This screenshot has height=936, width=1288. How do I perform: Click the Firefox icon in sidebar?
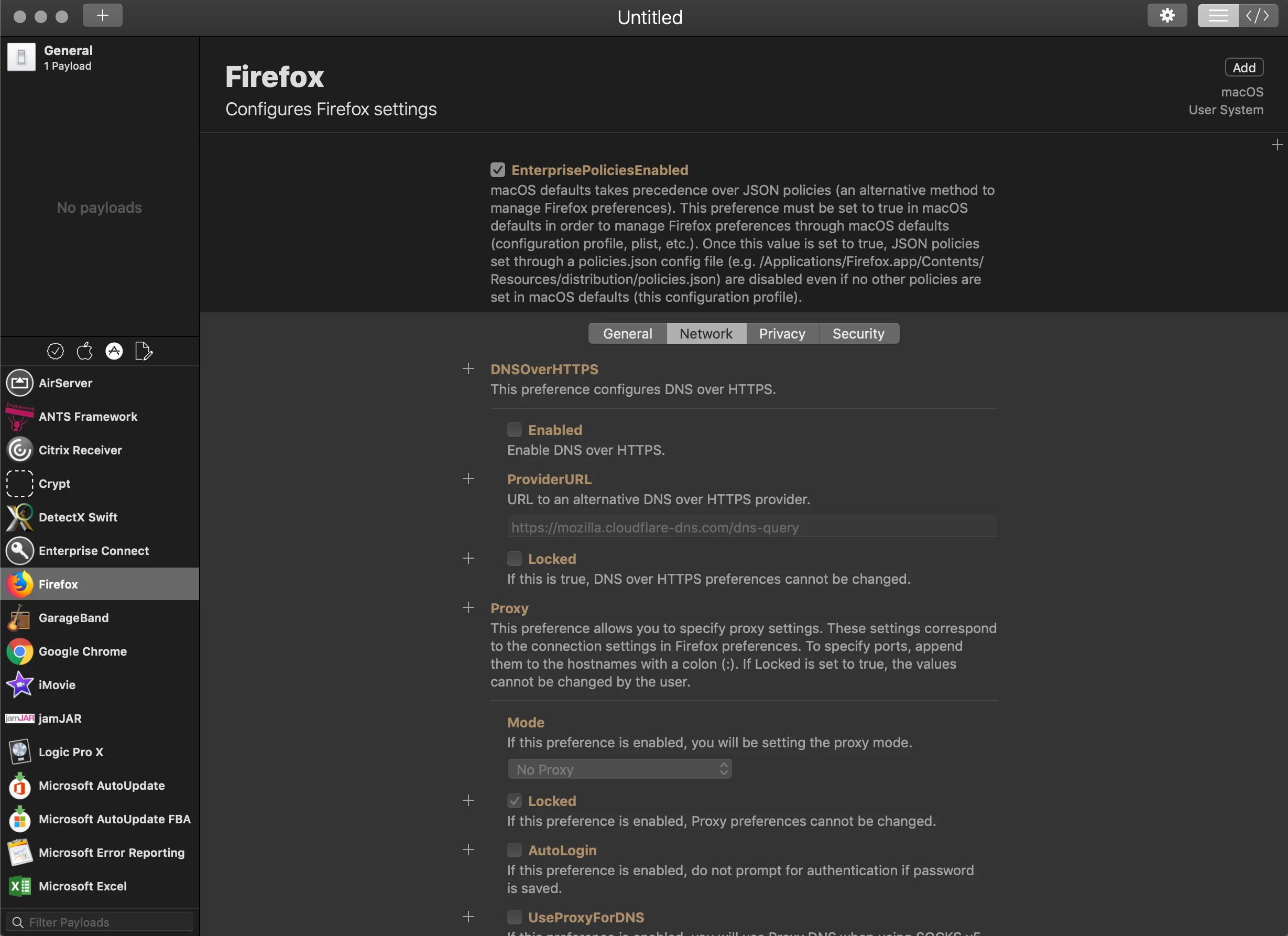20,584
